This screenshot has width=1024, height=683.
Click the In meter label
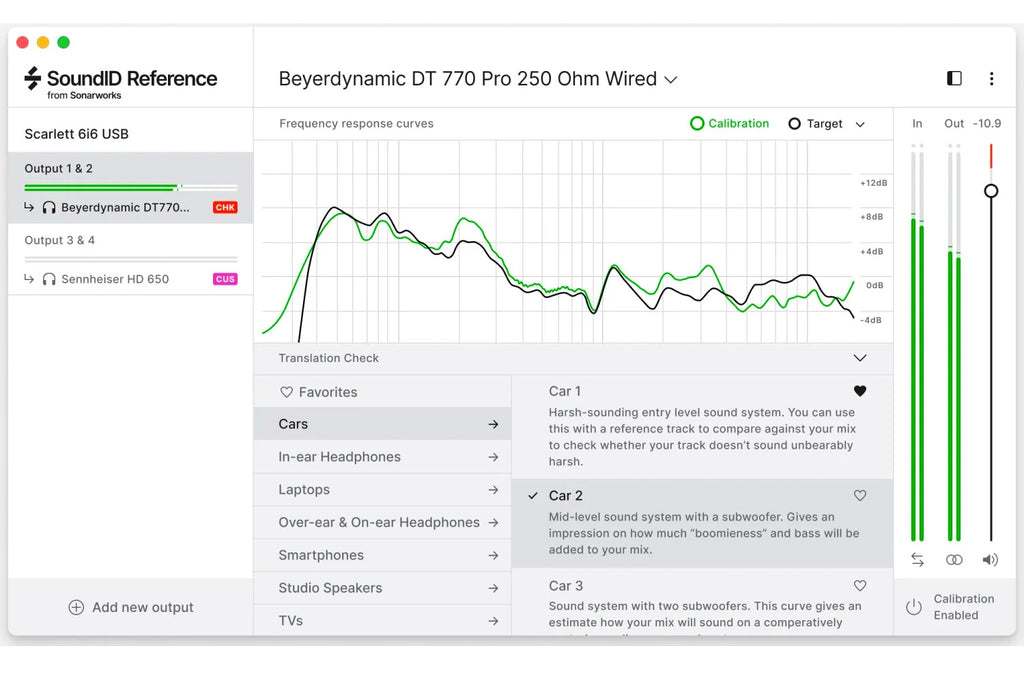point(917,123)
